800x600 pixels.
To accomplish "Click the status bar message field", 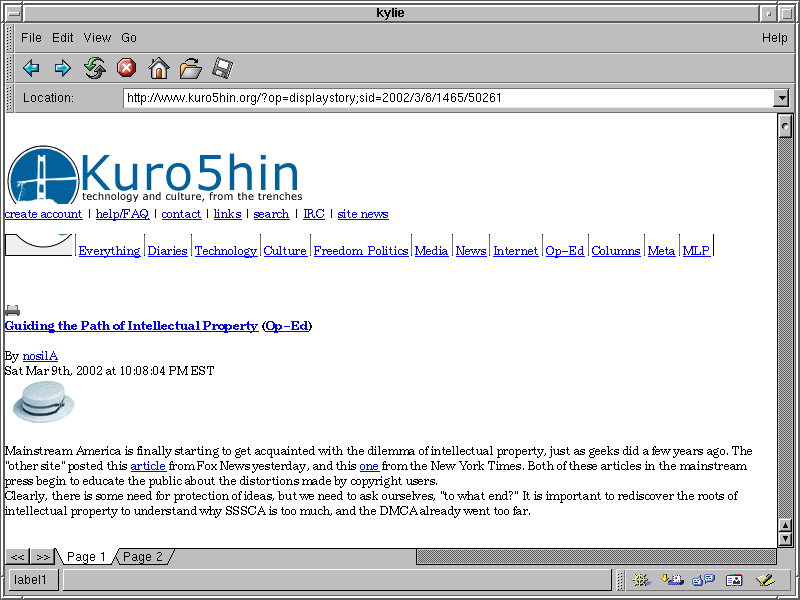I will tap(337, 580).
